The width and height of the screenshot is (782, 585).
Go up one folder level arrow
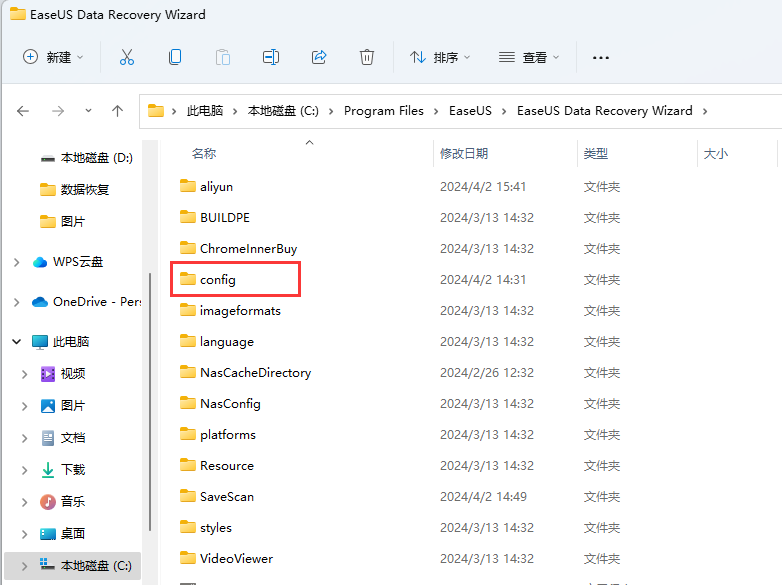pyautogui.click(x=117, y=111)
